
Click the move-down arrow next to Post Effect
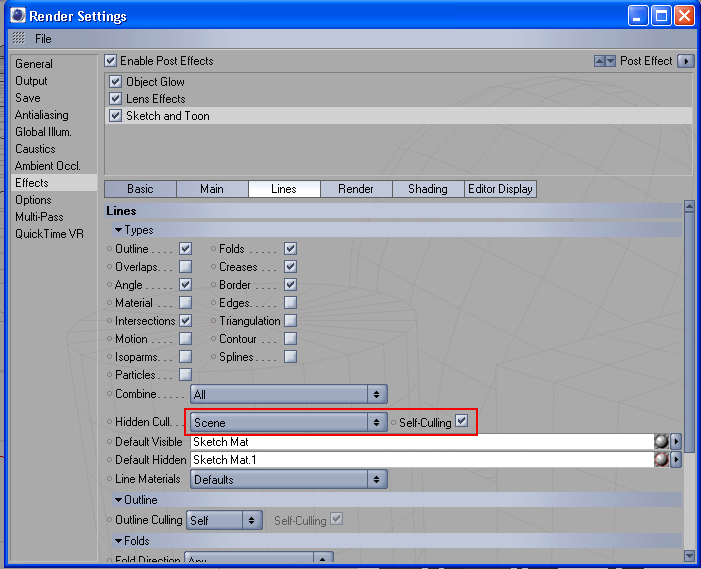coord(610,61)
